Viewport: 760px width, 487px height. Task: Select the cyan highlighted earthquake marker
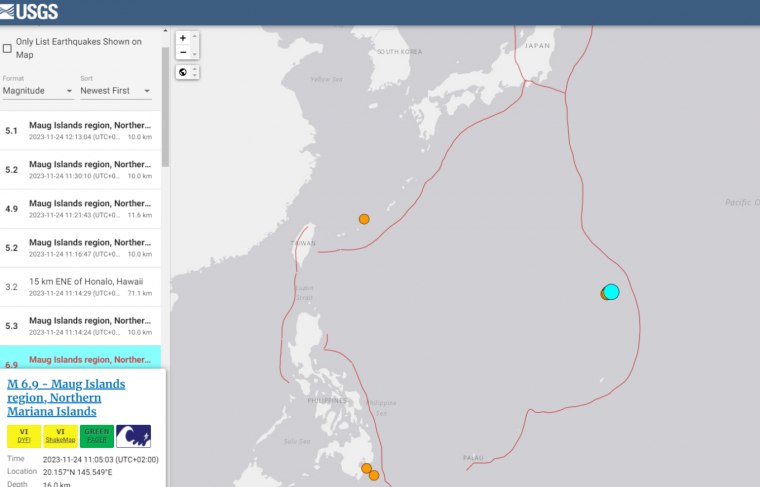612,292
